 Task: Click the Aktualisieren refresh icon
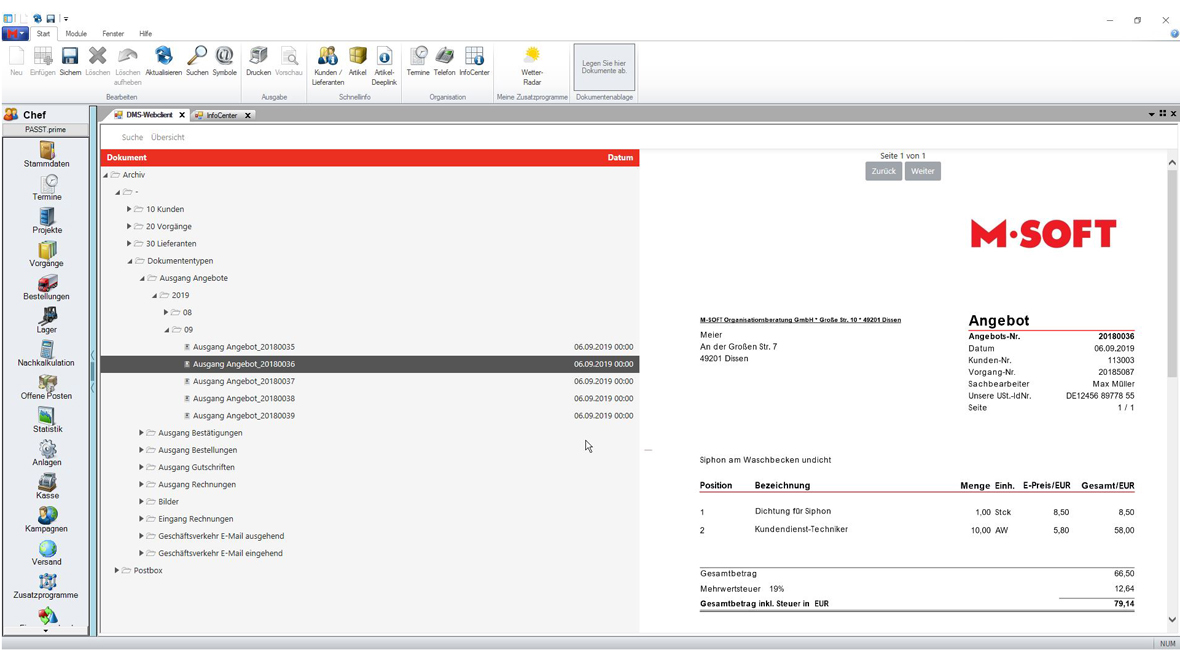point(163,60)
